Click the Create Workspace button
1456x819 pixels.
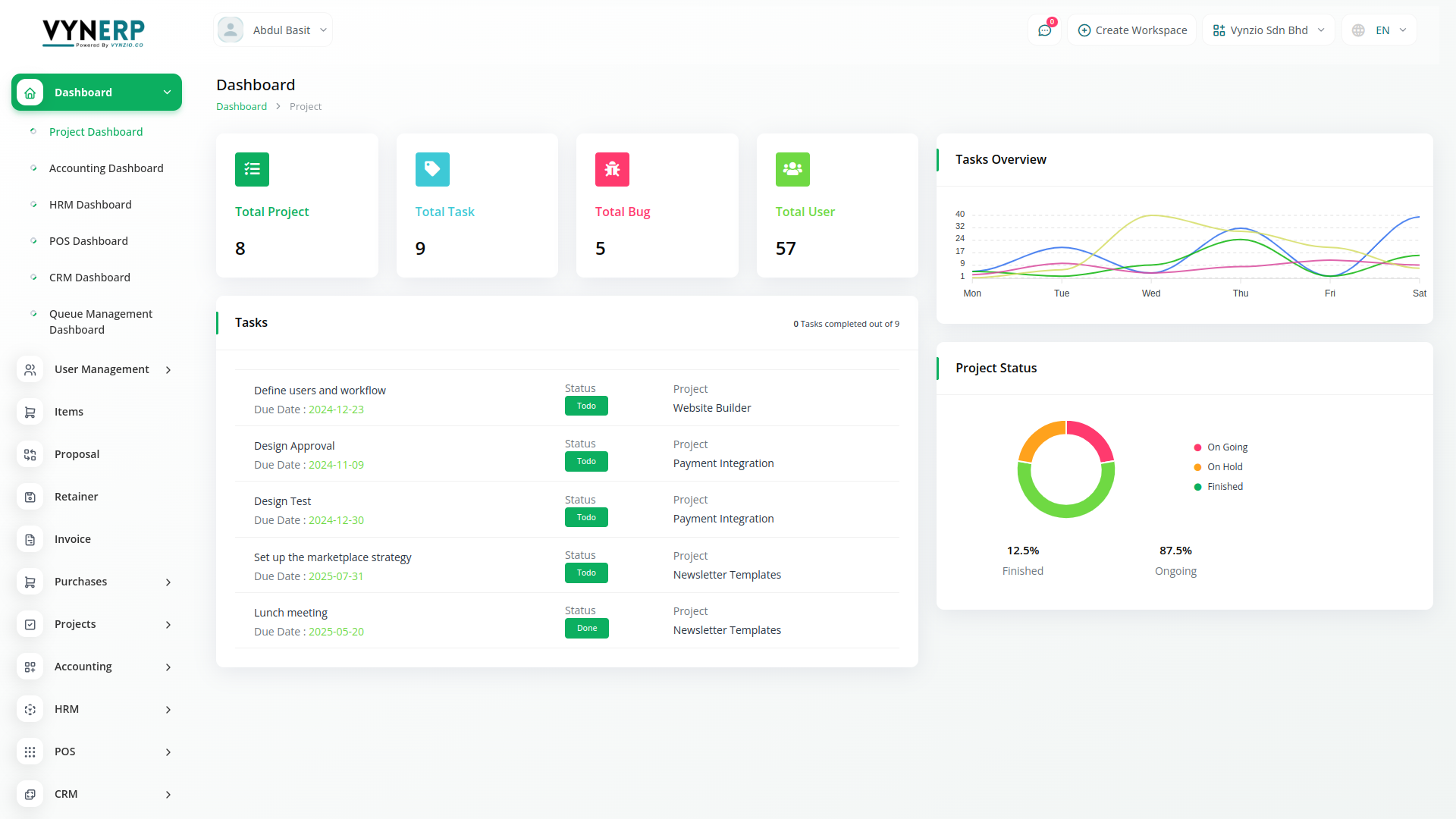tap(1131, 30)
